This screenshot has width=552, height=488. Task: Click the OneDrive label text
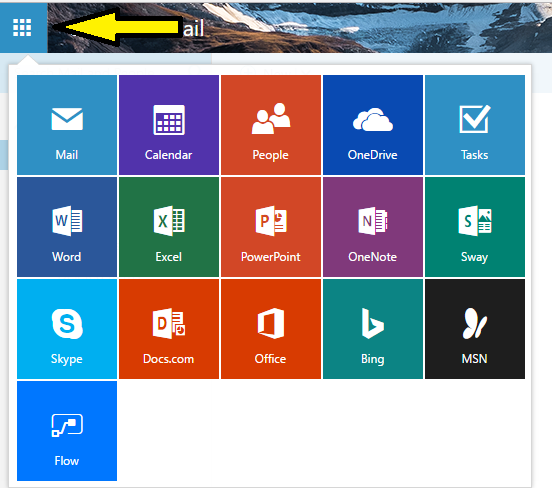[372, 155]
